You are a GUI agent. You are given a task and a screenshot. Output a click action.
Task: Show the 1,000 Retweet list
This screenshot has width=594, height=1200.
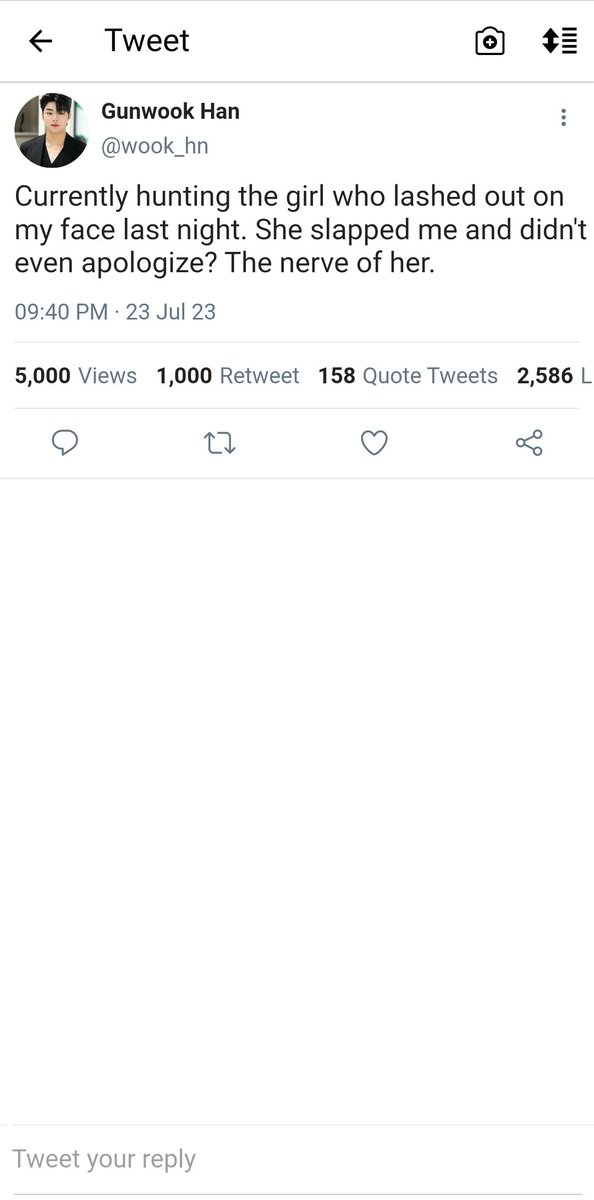pos(228,376)
